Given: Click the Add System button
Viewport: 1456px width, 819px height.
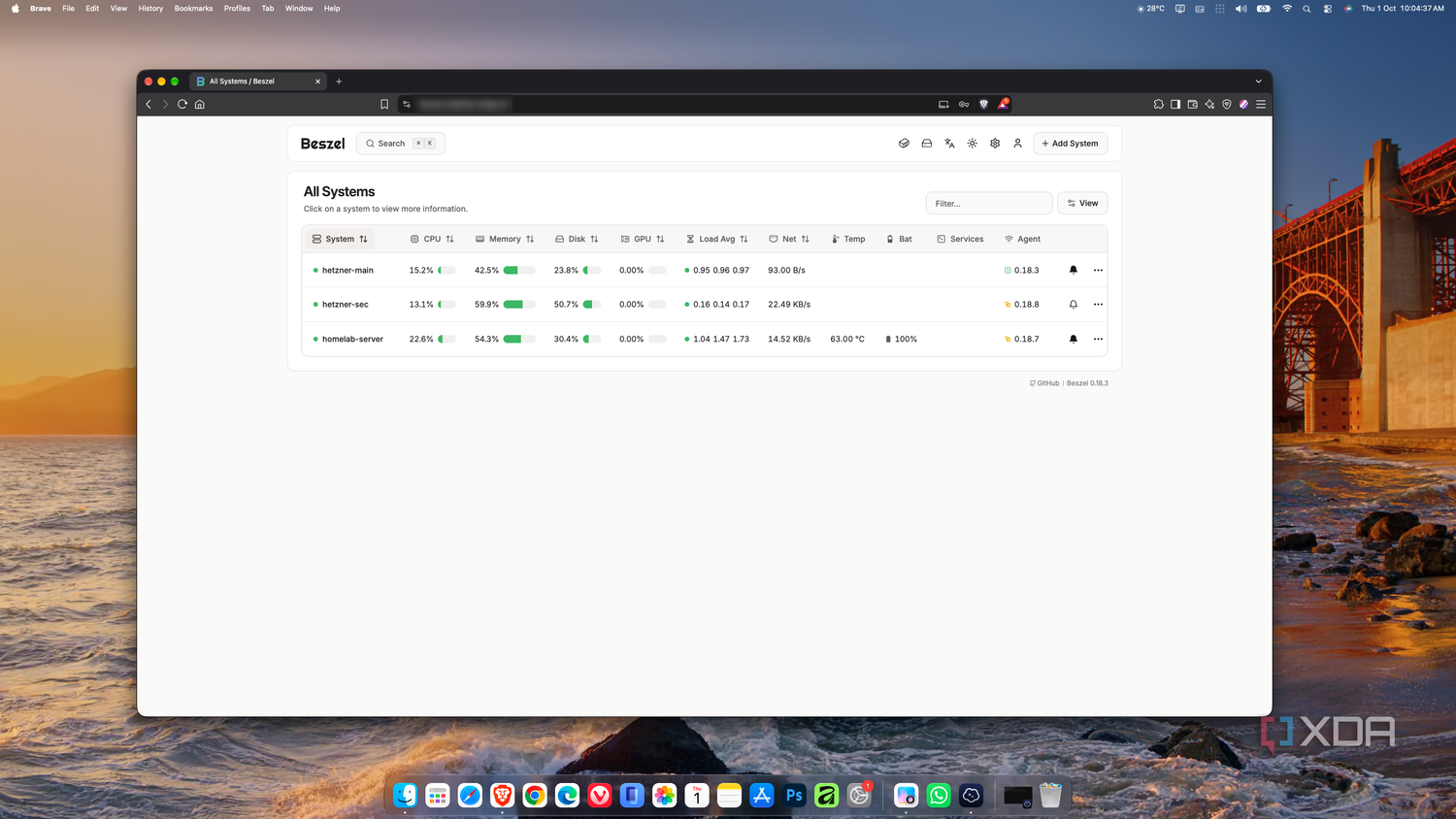Looking at the screenshot, I should (x=1070, y=144).
